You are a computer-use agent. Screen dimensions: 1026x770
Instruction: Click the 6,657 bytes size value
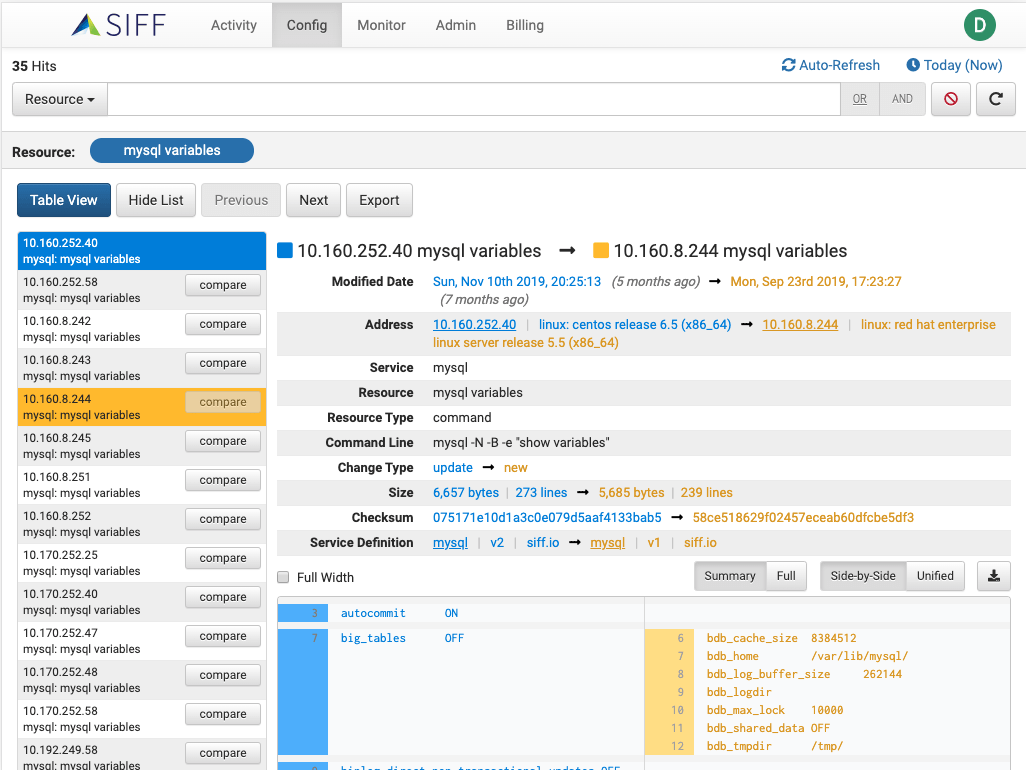tap(466, 493)
